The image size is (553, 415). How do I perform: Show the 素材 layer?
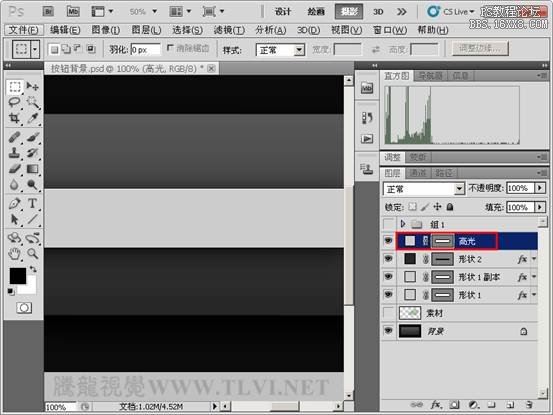point(388,313)
